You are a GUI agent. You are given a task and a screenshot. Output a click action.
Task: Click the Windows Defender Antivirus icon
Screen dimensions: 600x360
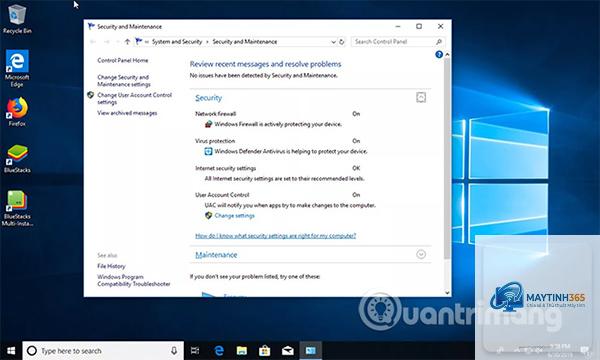point(208,151)
